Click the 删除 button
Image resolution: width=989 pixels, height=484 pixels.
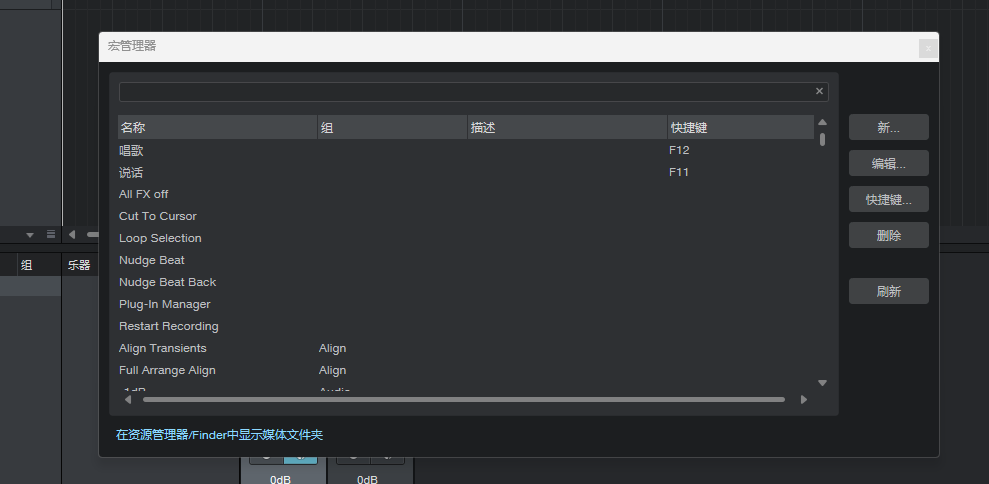888,235
